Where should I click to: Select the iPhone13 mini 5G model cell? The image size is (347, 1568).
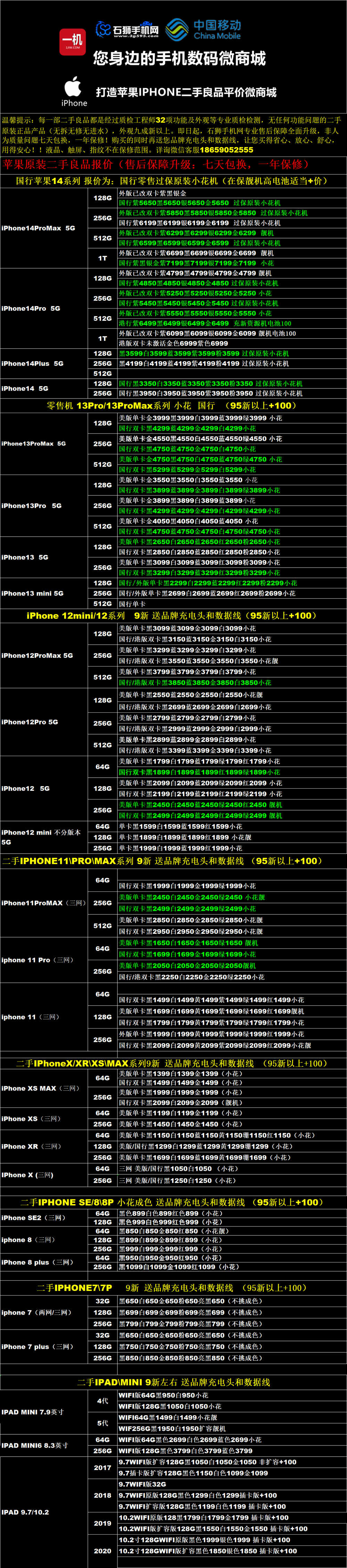pos(44,593)
